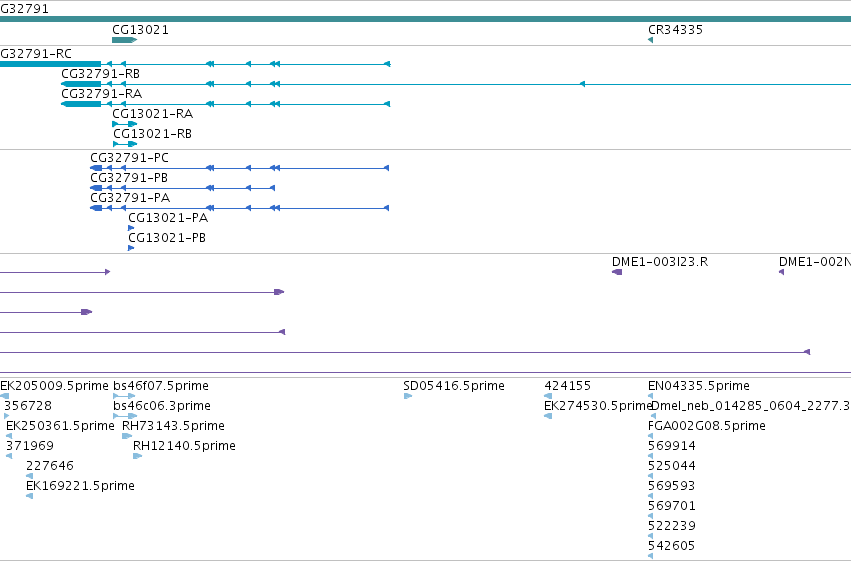
Task: Select bs46f07.5prime EST label
Action: pos(161,386)
